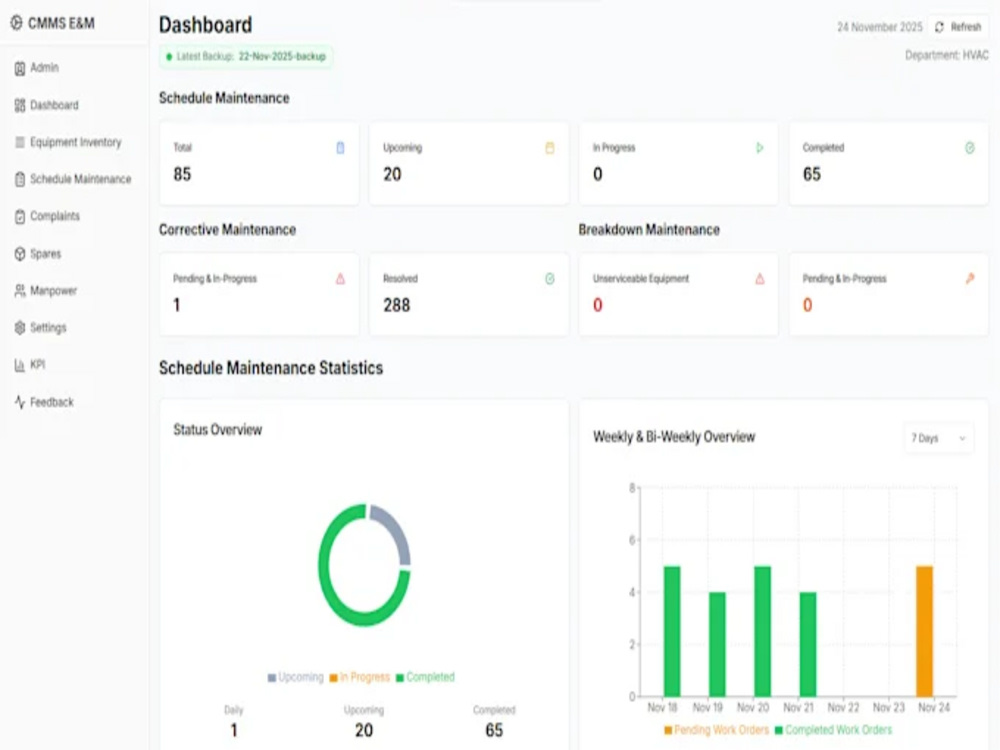Image resolution: width=1000 pixels, height=750 pixels.
Task: Click the green Nov 18 bar
Action: coord(672,631)
